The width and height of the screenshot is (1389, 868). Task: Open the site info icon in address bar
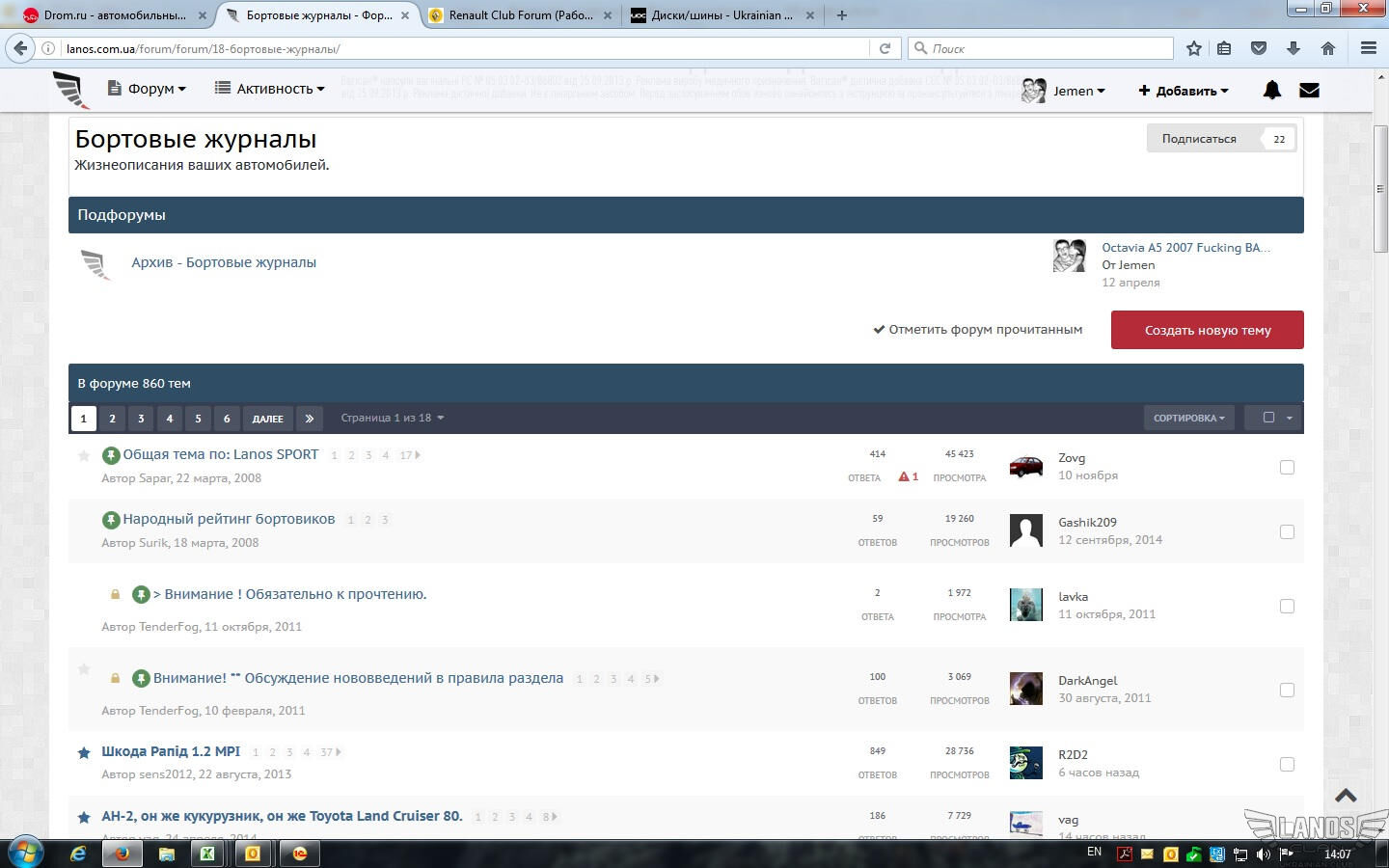click(x=48, y=48)
